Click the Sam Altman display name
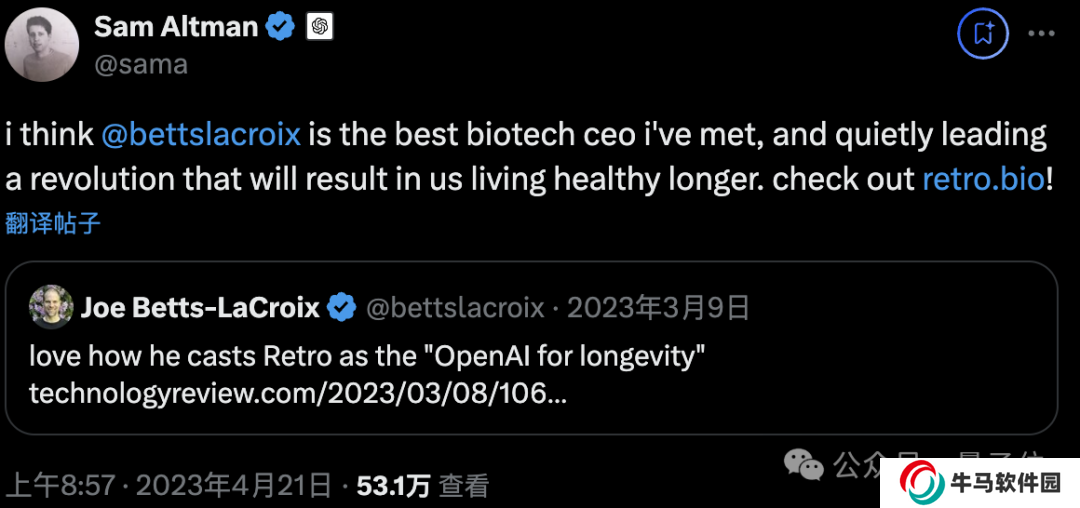 tap(176, 27)
